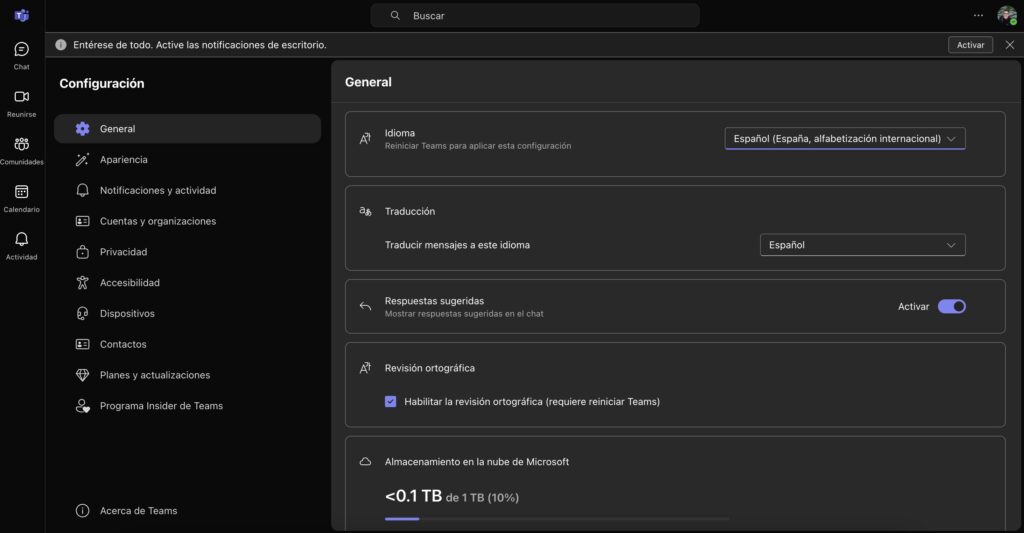Screen dimensions: 1024x533
Task: Open the profile avatar picture
Action: click(x=1006, y=15)
